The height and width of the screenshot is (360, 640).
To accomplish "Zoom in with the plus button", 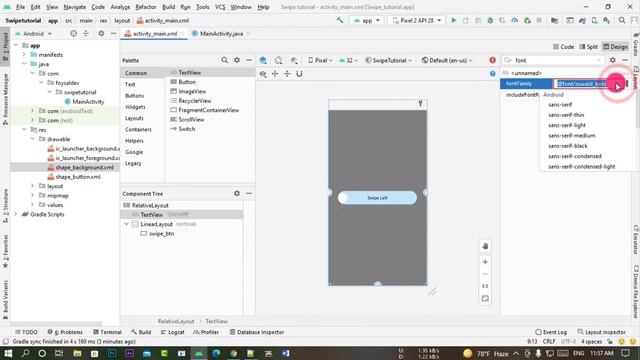I will point(485,262).
